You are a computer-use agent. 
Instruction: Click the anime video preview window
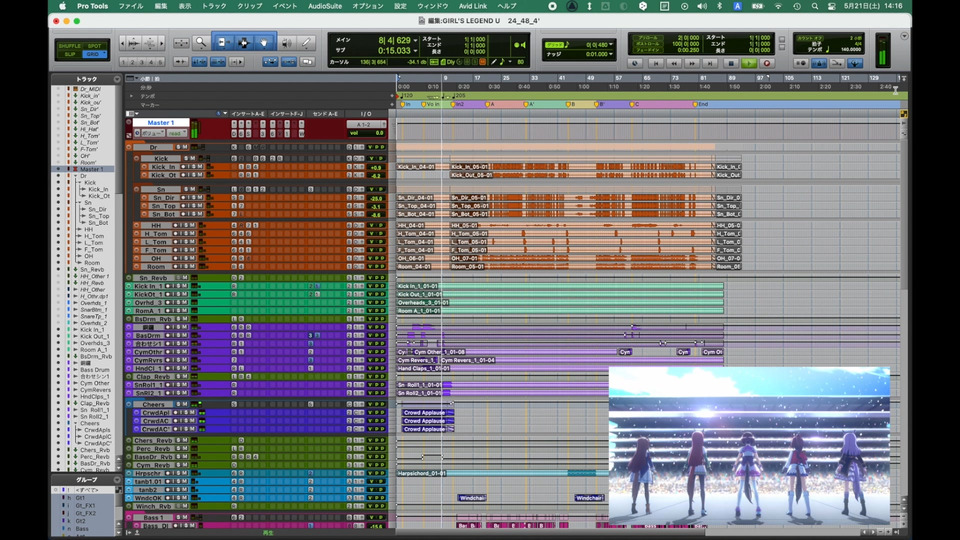749,447
